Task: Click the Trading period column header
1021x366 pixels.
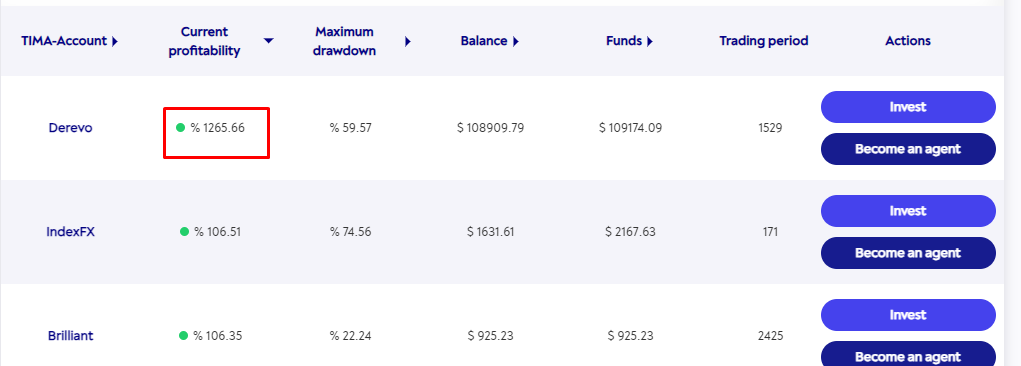Action: pyautogui.click(x=764, y=41)
